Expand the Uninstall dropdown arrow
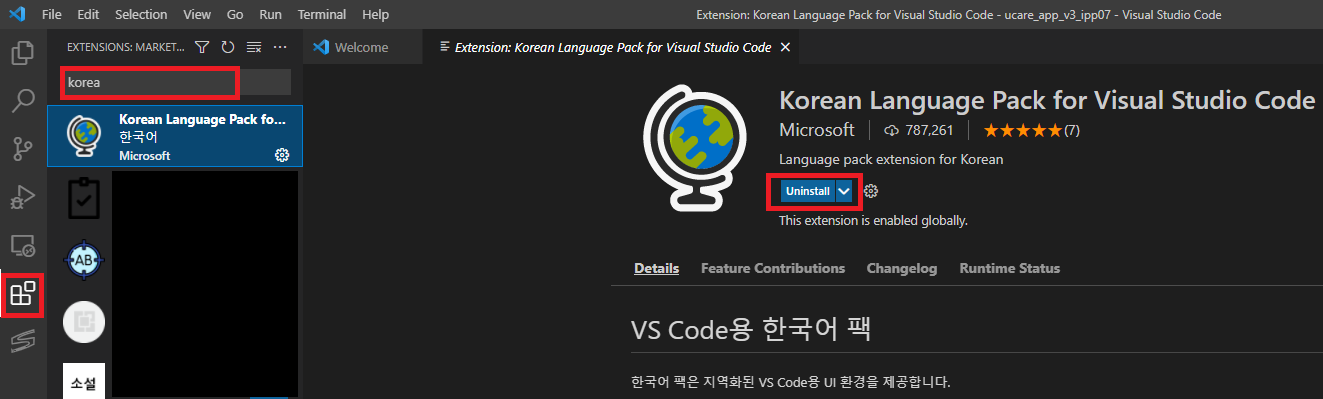Screen dimensions: 1323x399 845,191
